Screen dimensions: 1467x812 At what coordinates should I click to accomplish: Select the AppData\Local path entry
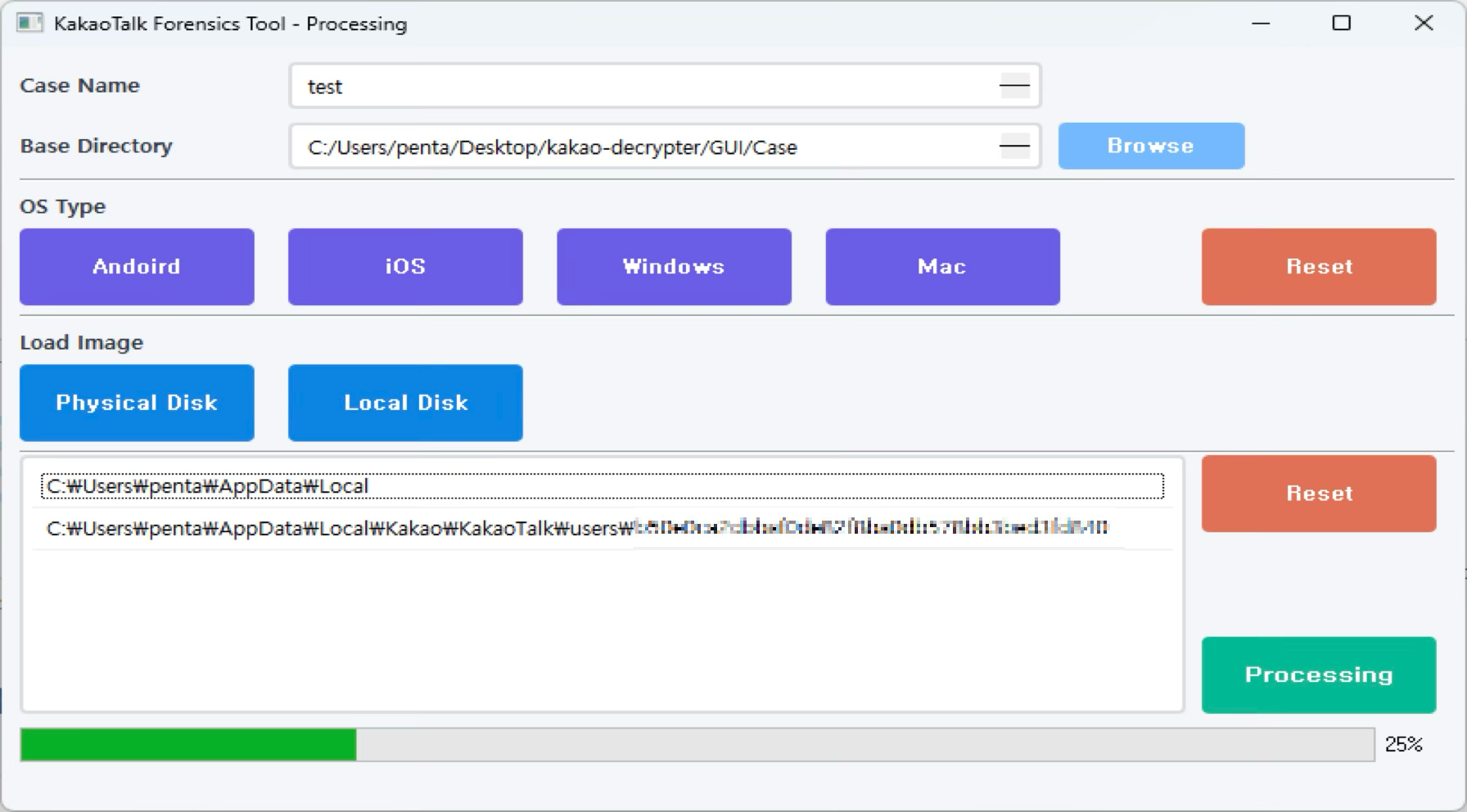click(x=602, y=486)
